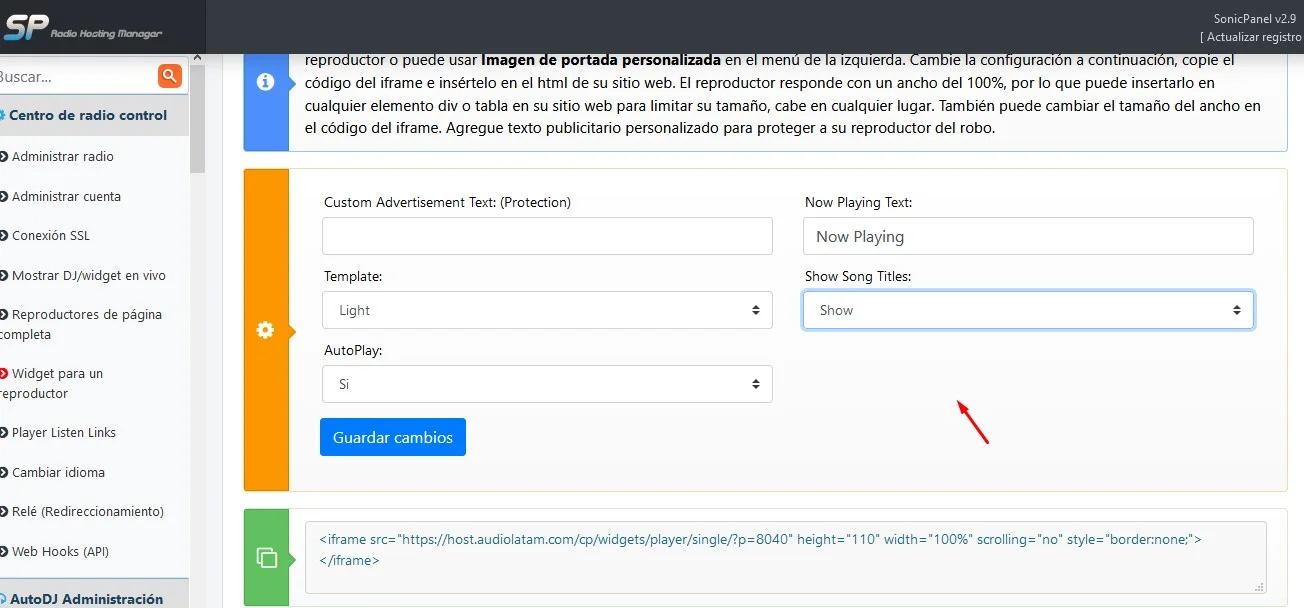The height and width of the screenshot is (608, 1304).
Task: Open the AutoPlay dropdown set to Si
Action: click(547, 384)
